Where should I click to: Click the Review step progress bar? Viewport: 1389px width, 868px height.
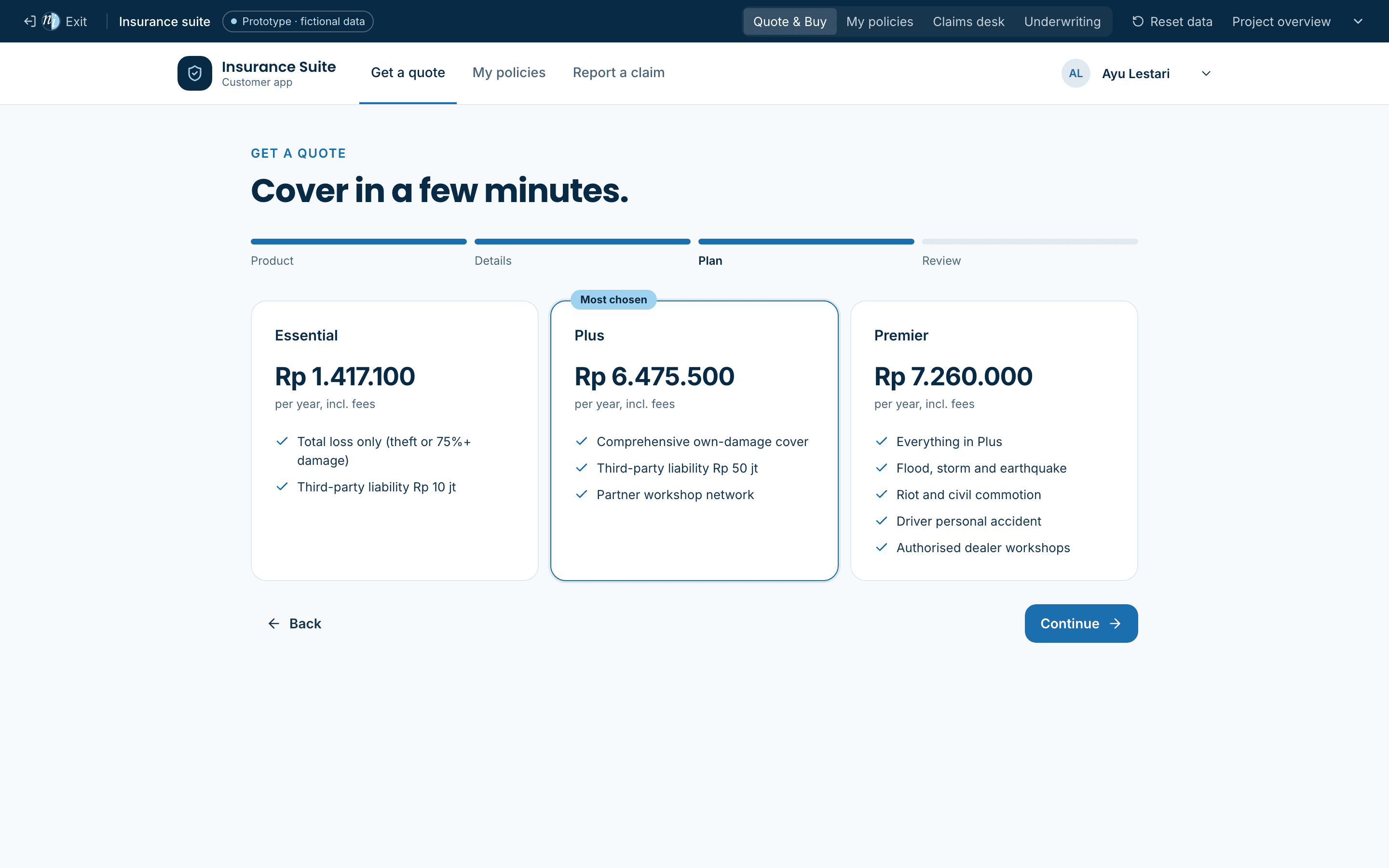[x=1030, y=242]
